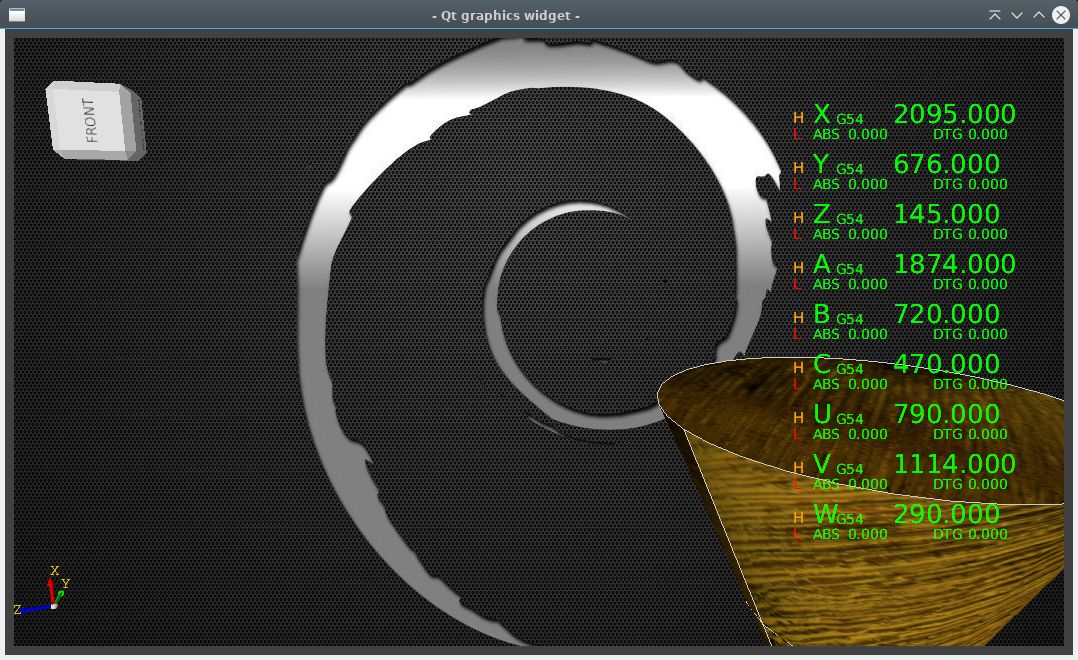Select the A axis letter label

pos(822,264)
